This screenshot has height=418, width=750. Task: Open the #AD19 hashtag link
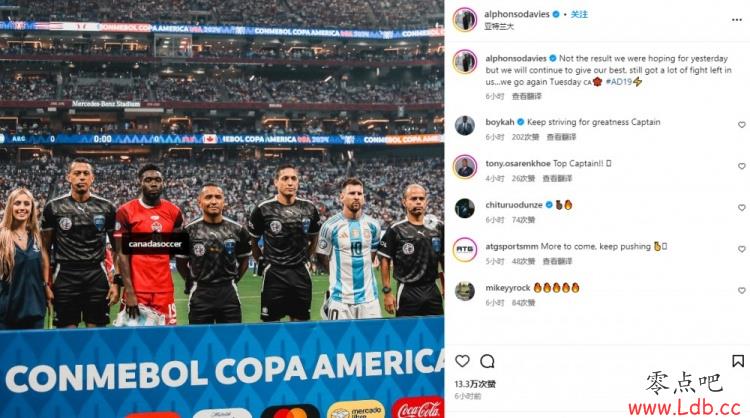pos(619,82)
